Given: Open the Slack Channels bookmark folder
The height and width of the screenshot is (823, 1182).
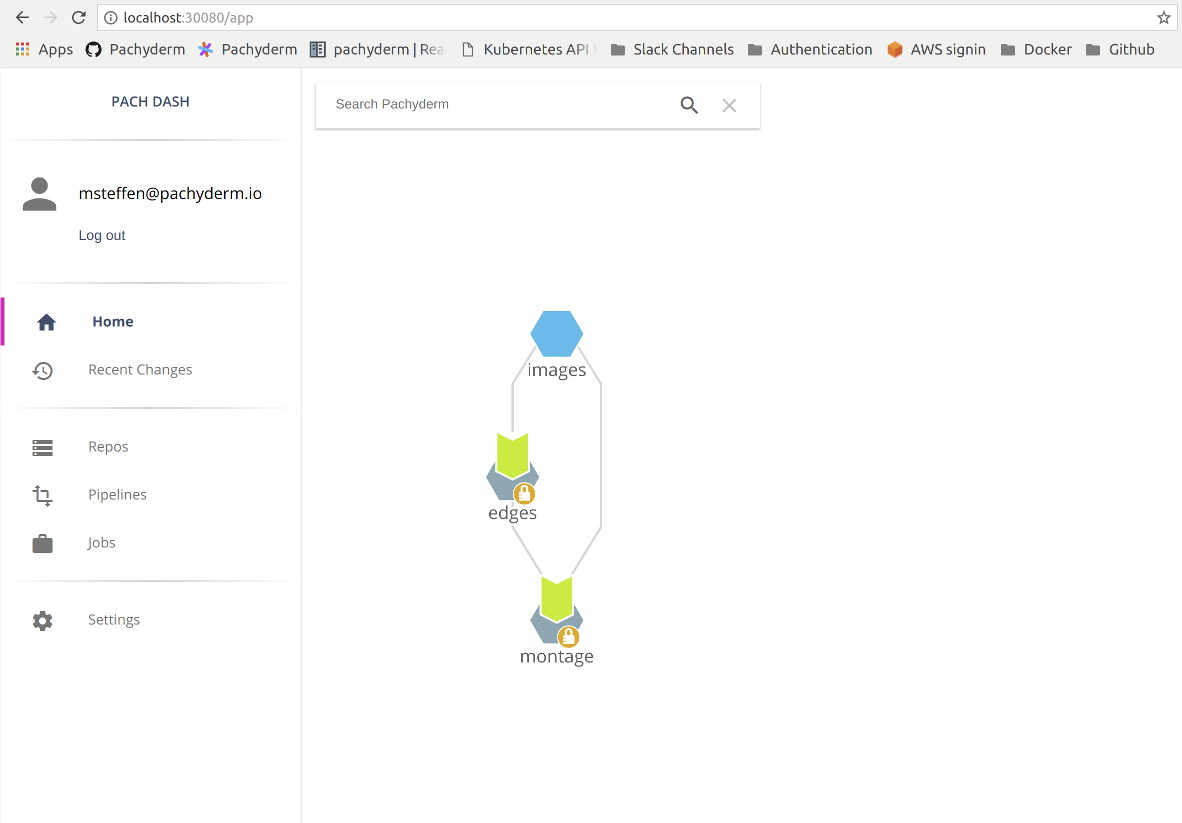Looking at the screenshot, I should (672, 49).
